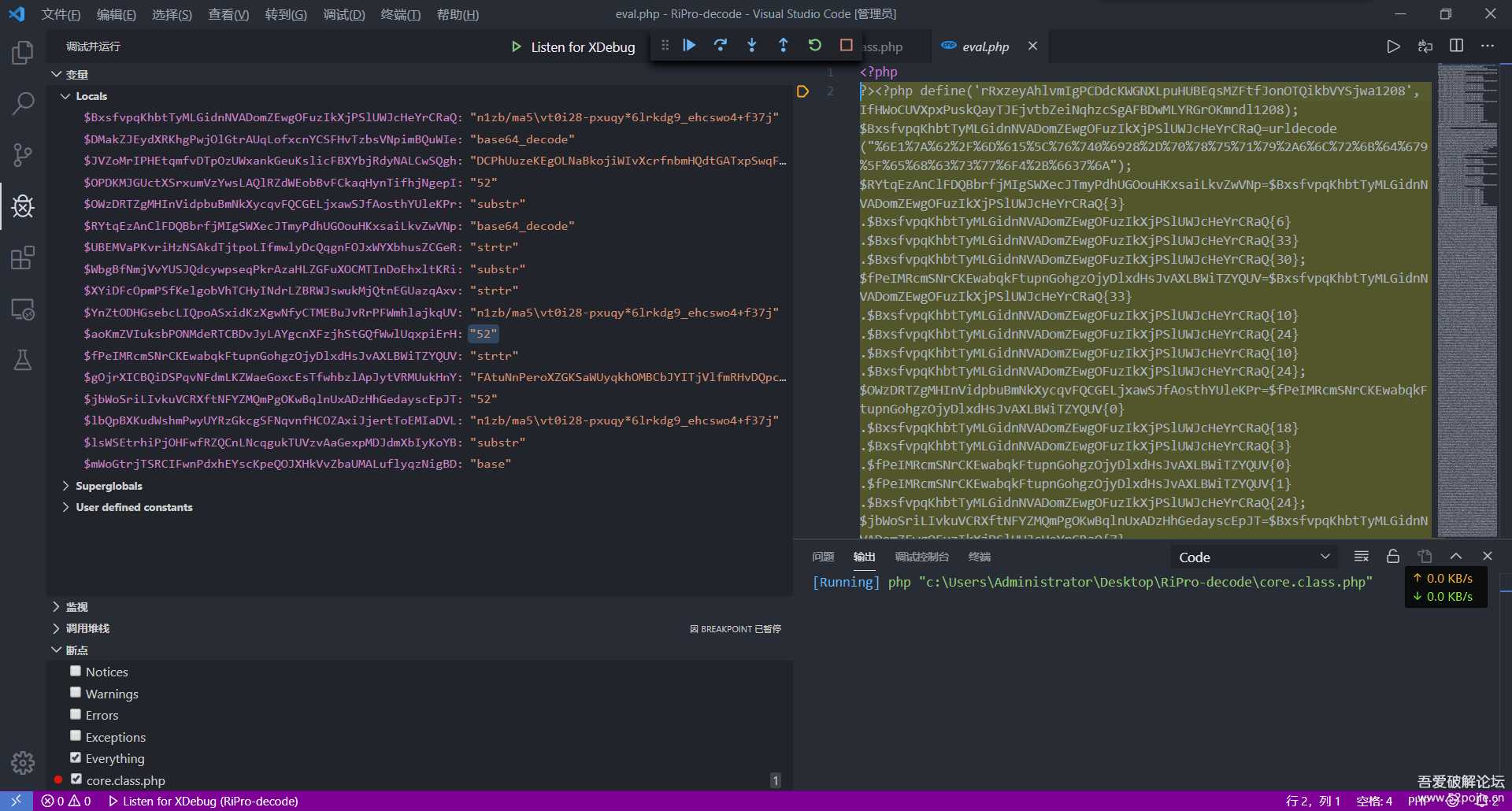Click the Continue debug button

689,46
